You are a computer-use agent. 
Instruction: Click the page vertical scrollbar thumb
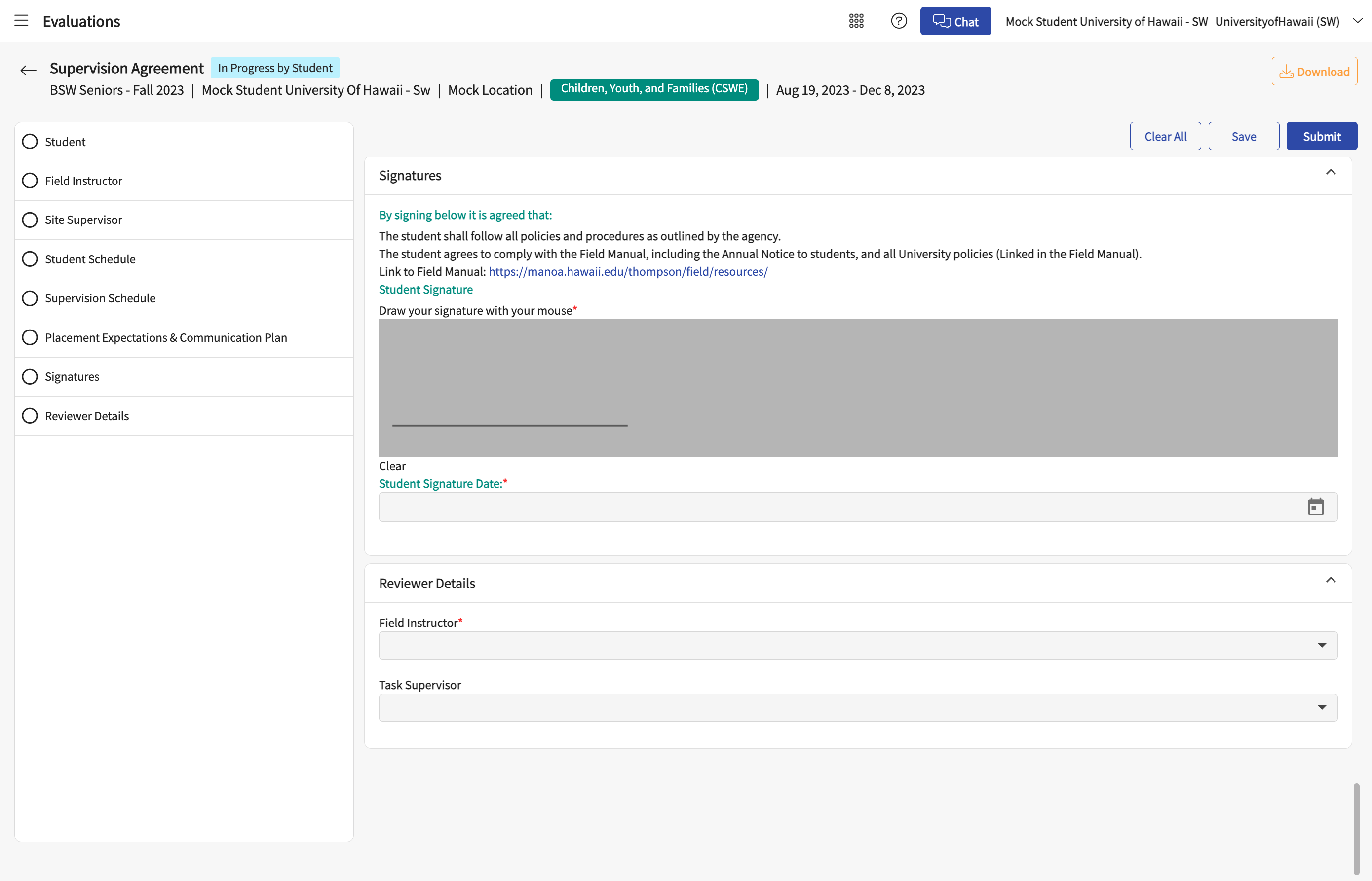[x=1356, y=828]
